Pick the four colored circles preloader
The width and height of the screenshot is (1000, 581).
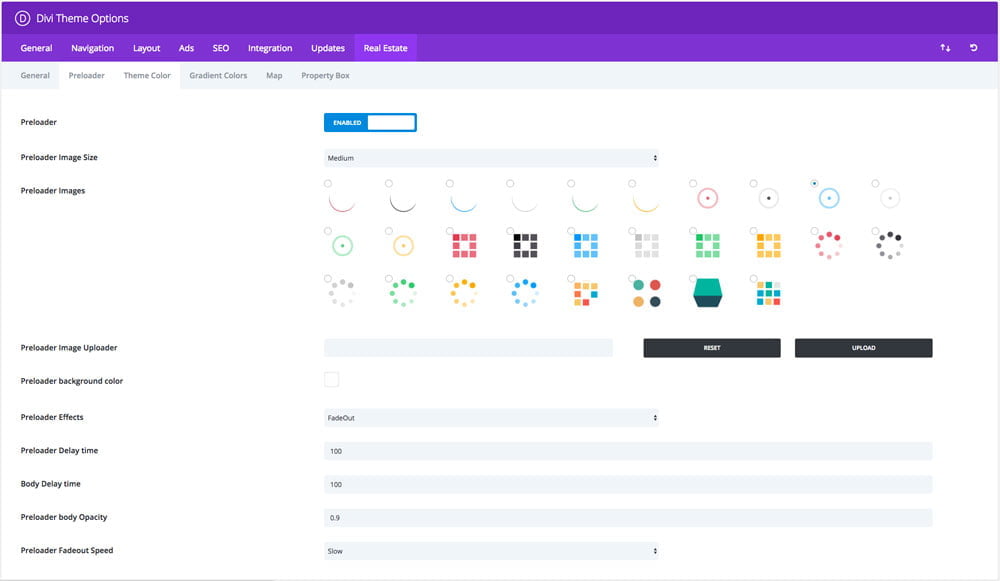(647, 293)
